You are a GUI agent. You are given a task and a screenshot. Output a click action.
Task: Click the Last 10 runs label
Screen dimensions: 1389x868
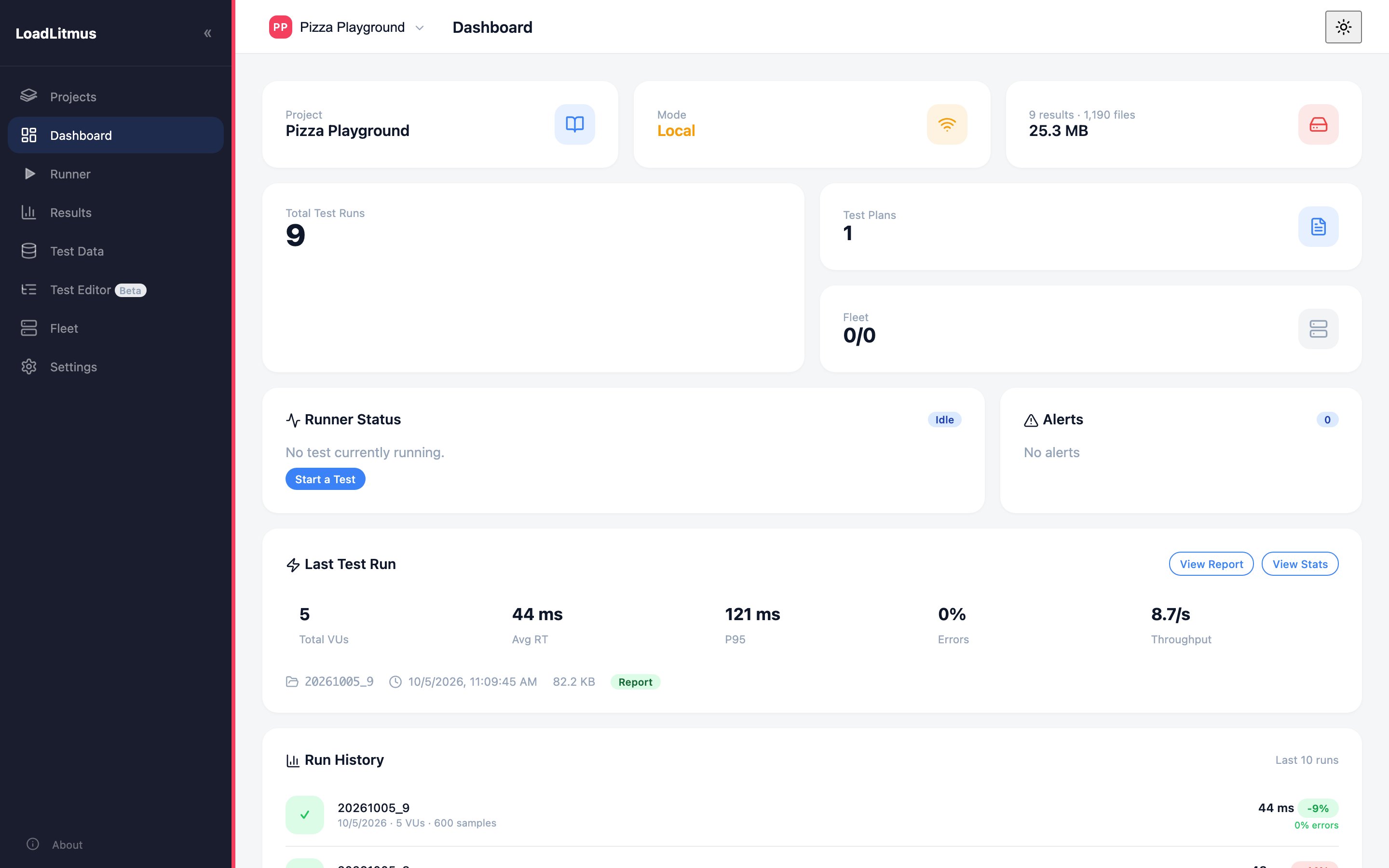click(x=1307, y=759)
